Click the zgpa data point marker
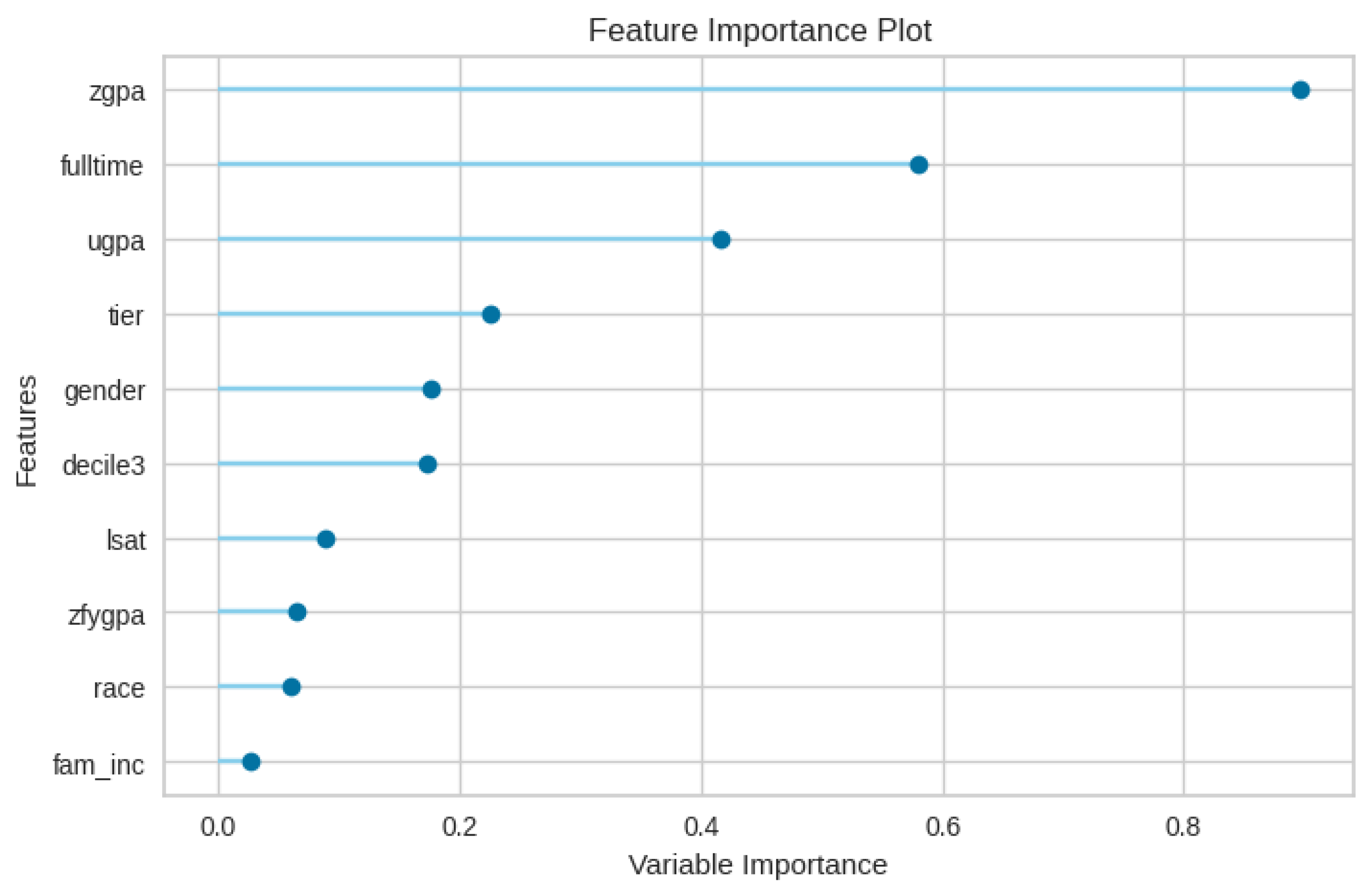This screenshot has width=1372, height=889. 1301,90
